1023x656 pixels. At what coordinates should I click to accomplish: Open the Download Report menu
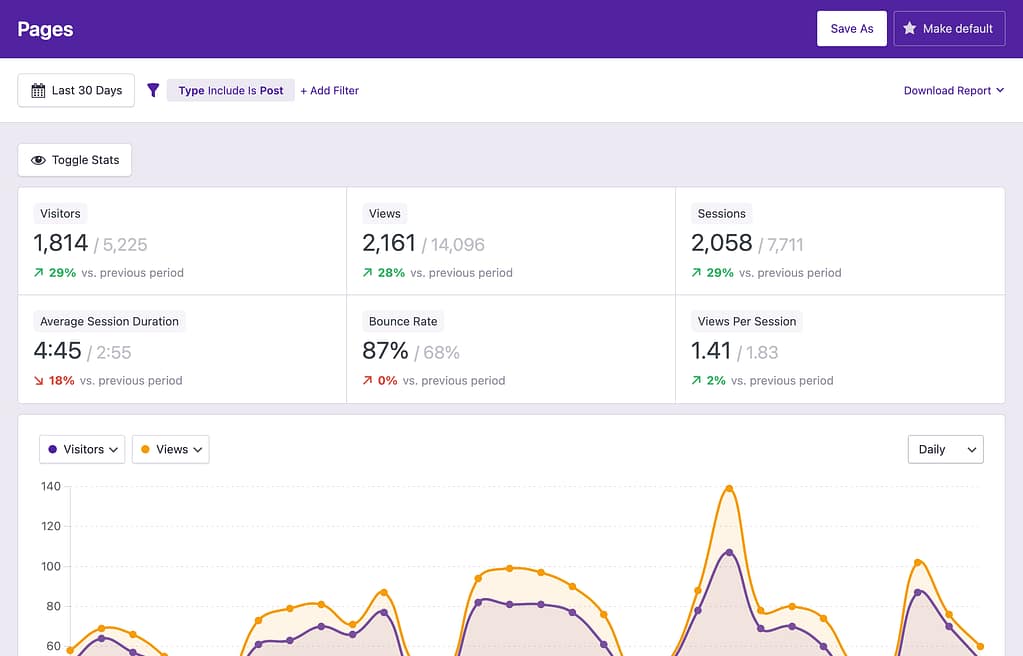click(953, 91)
